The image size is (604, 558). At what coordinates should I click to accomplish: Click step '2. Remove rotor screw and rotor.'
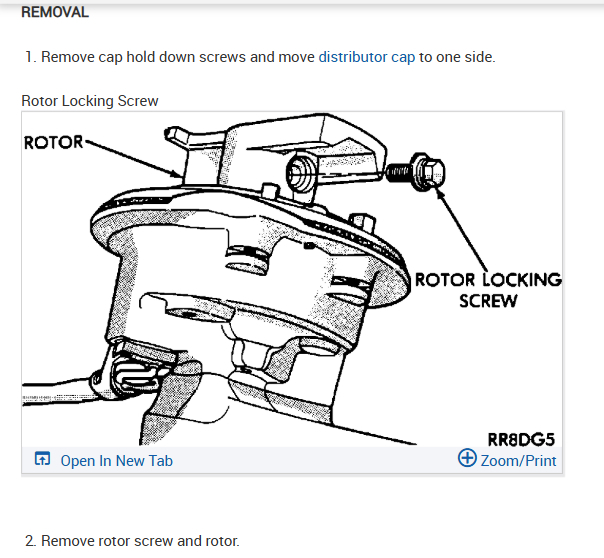coord(132,541)
